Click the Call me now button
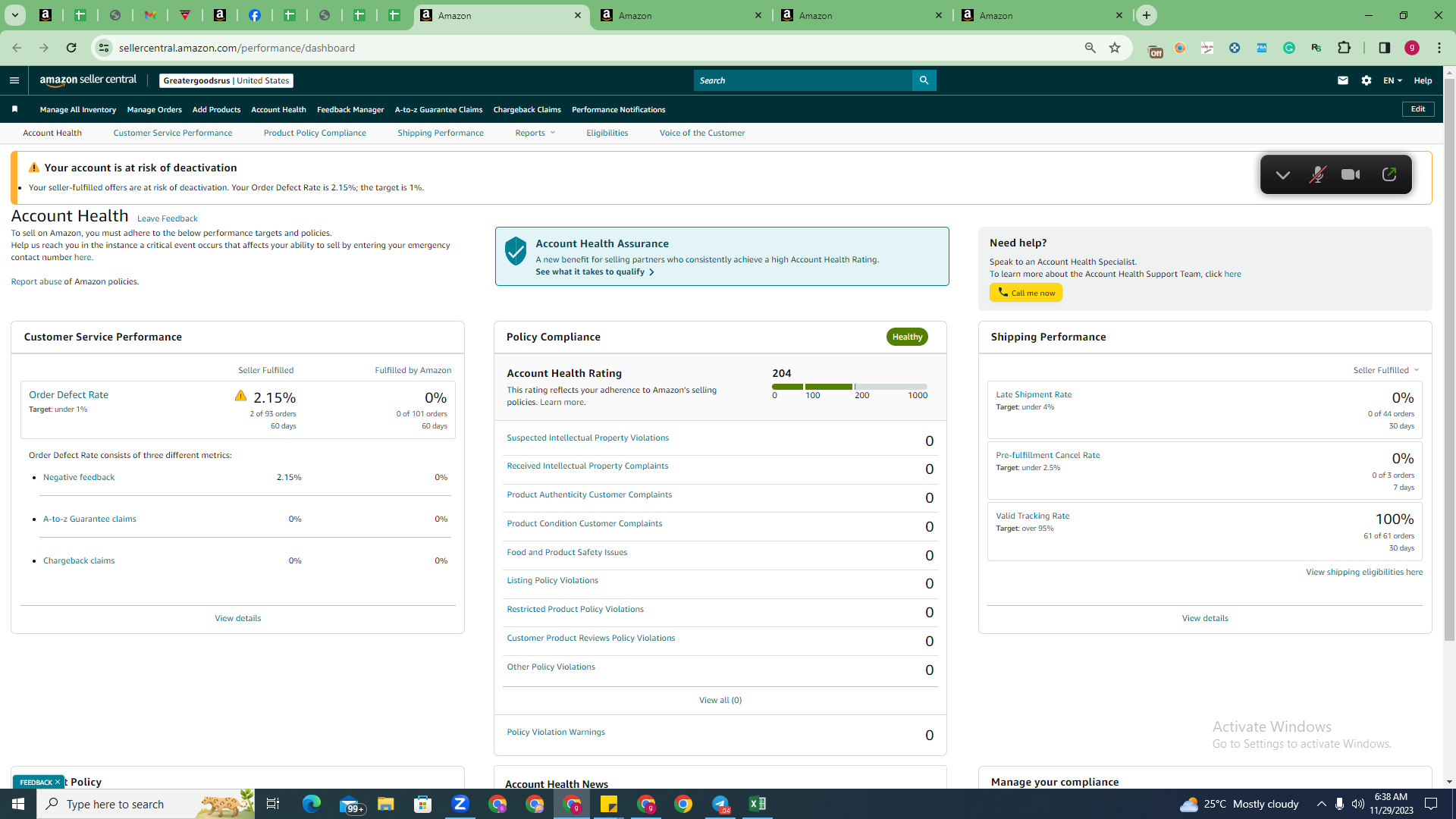 [x=1026, y=293]
